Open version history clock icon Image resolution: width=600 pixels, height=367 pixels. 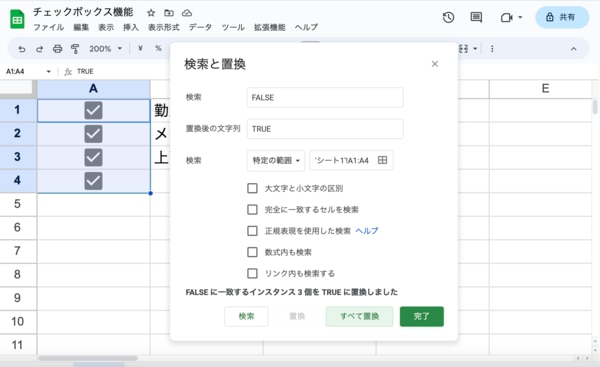point(448,18)
